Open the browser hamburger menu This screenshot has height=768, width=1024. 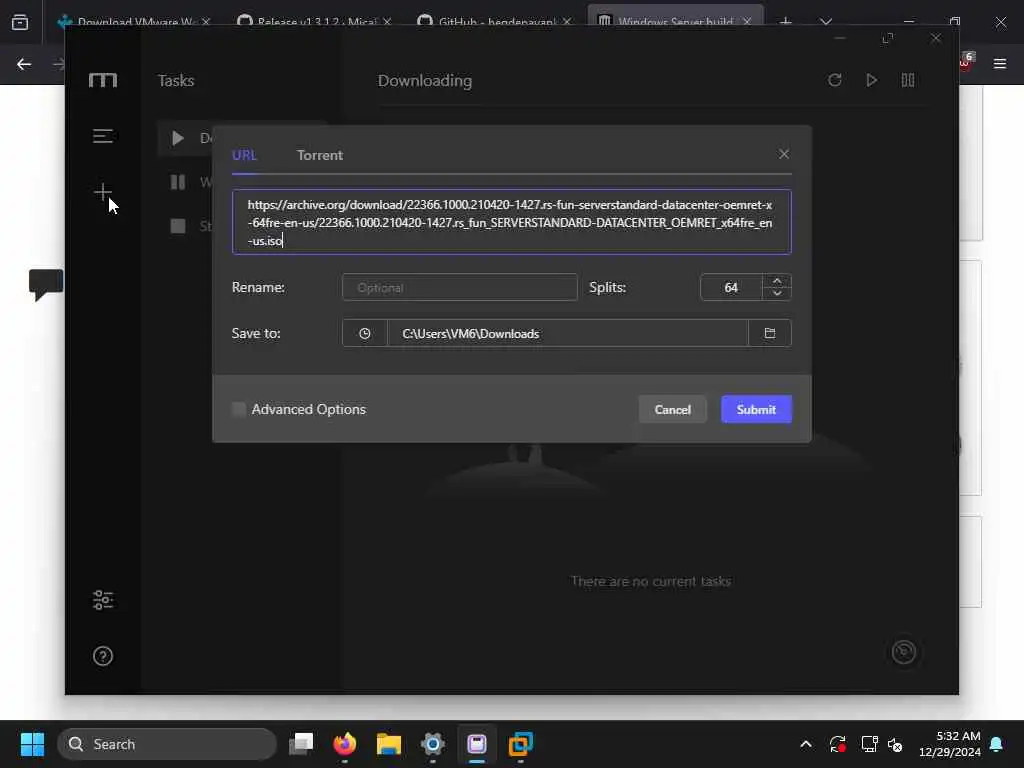point(1000,64)
